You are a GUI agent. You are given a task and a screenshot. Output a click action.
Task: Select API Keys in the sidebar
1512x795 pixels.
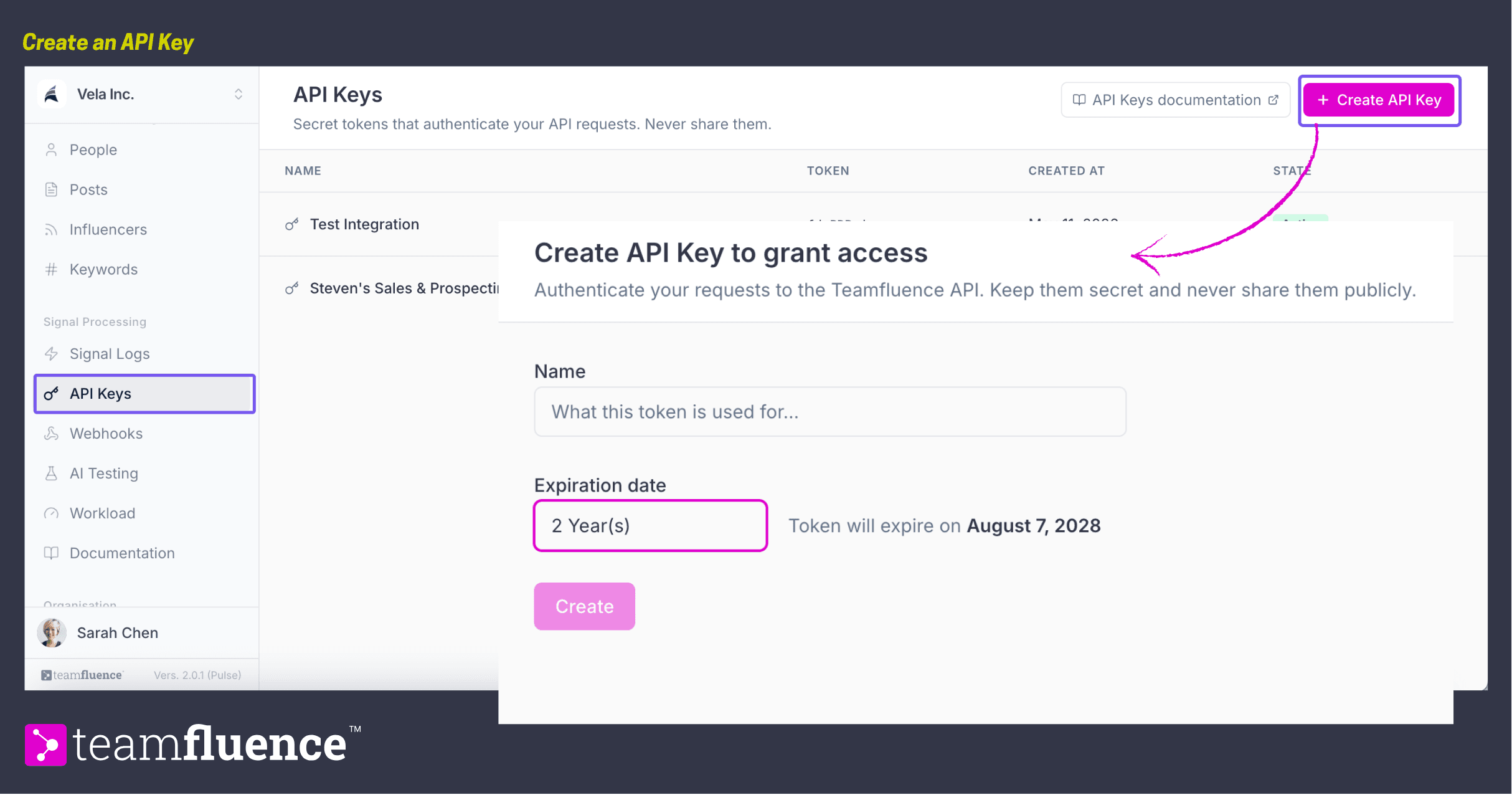(x=144, y=394)
